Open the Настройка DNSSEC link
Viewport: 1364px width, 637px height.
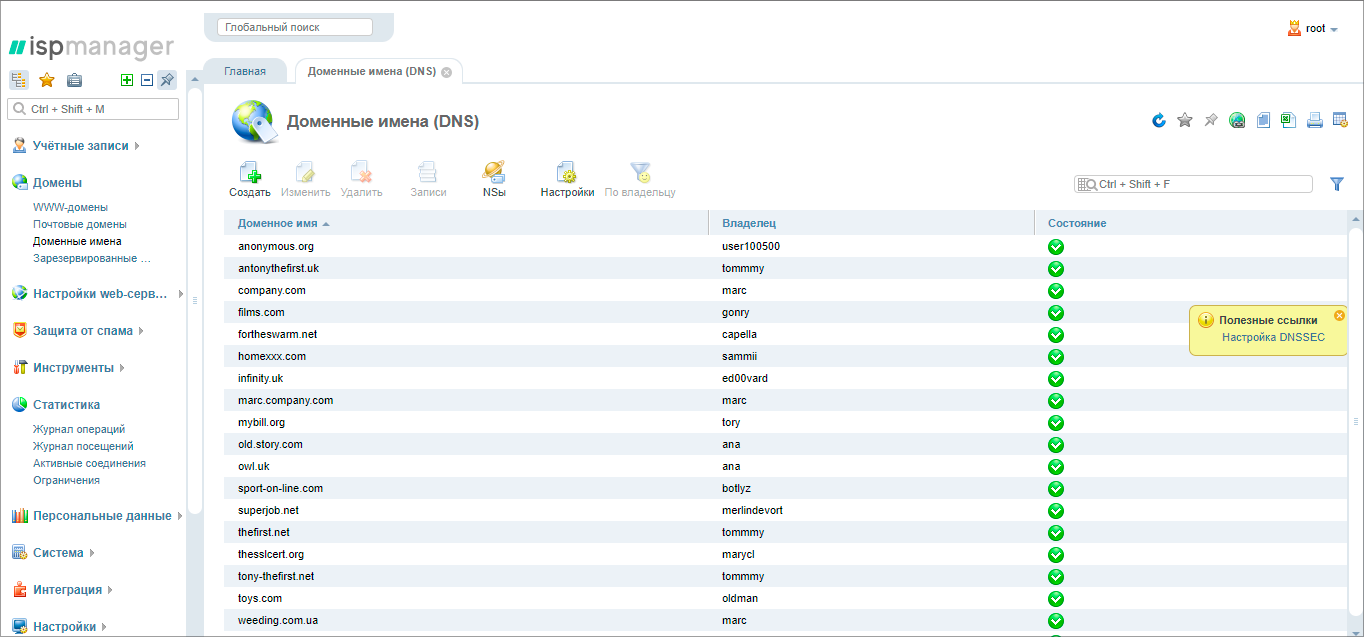pos(1273,337)
